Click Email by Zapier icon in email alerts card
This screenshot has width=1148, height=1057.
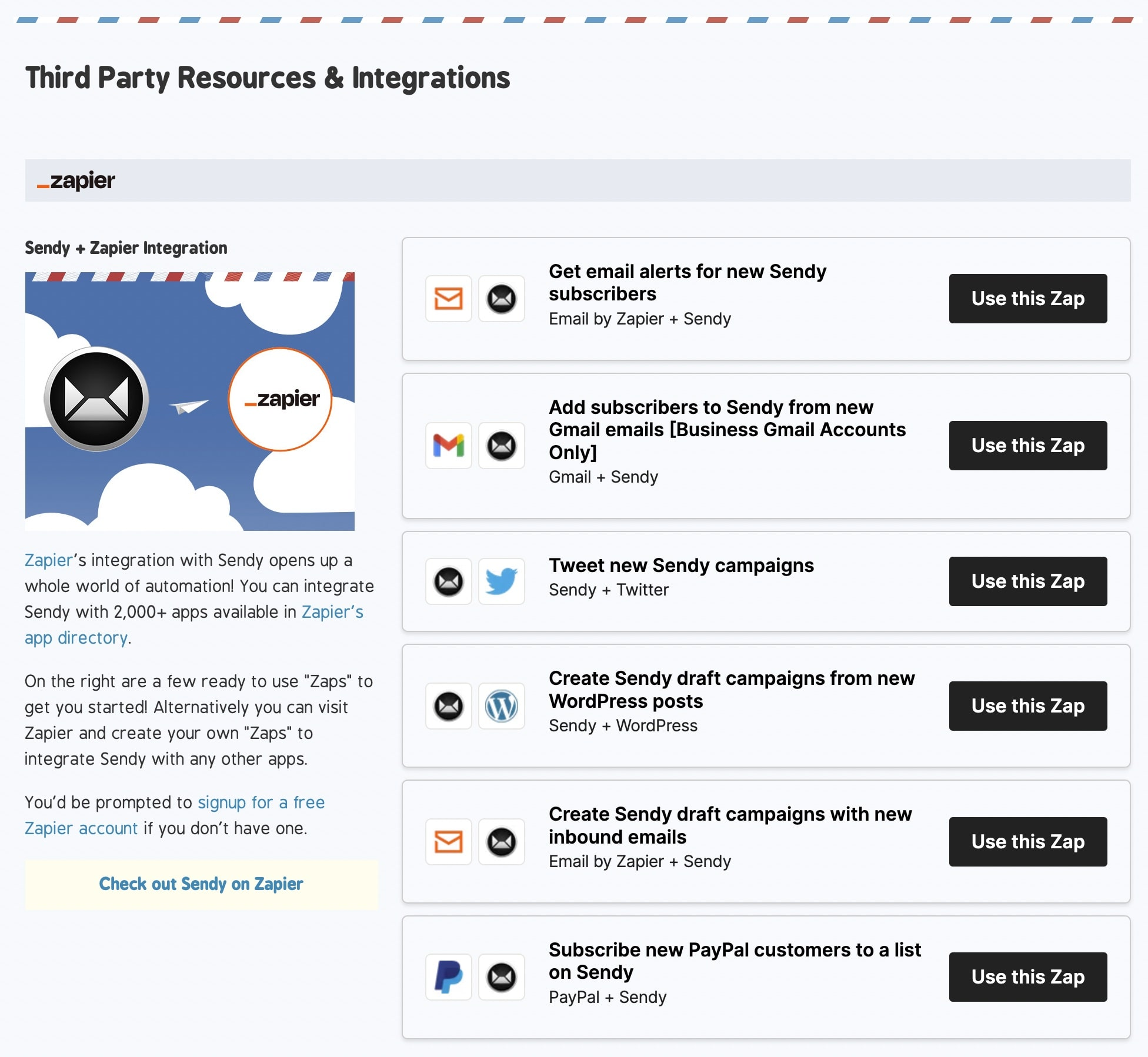click(x=449, y=299)
